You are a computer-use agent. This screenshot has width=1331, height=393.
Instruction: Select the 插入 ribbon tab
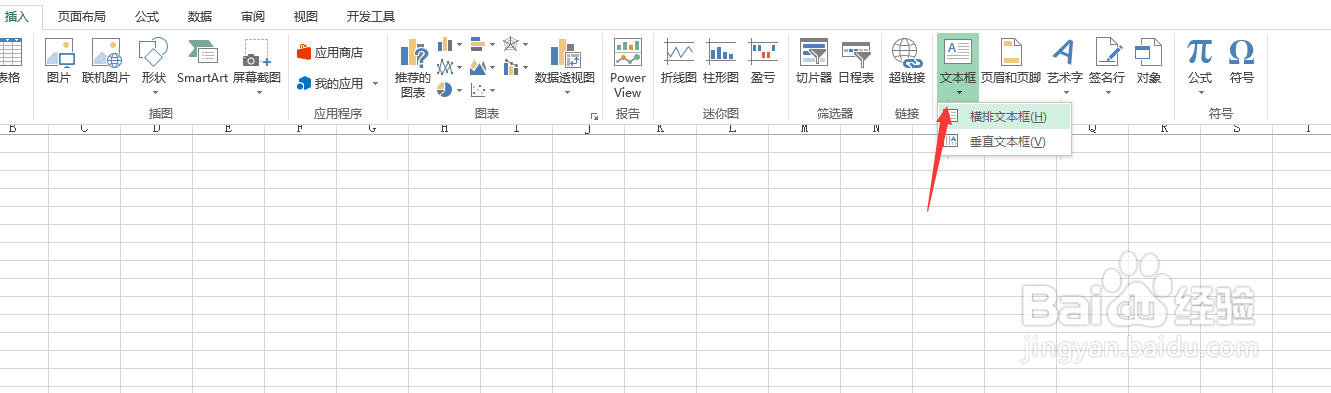(18, 17)
